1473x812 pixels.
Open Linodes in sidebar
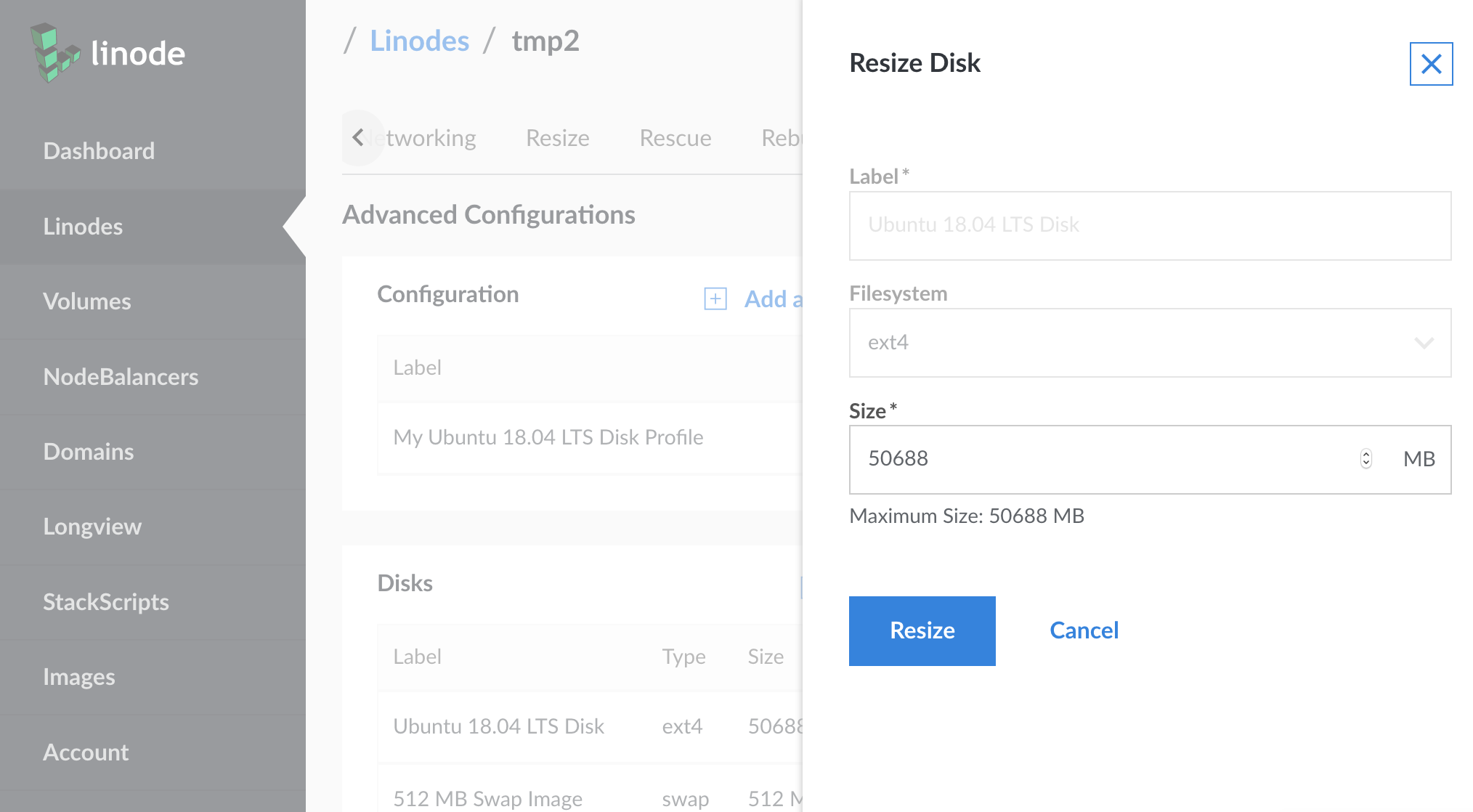(153, 227)
